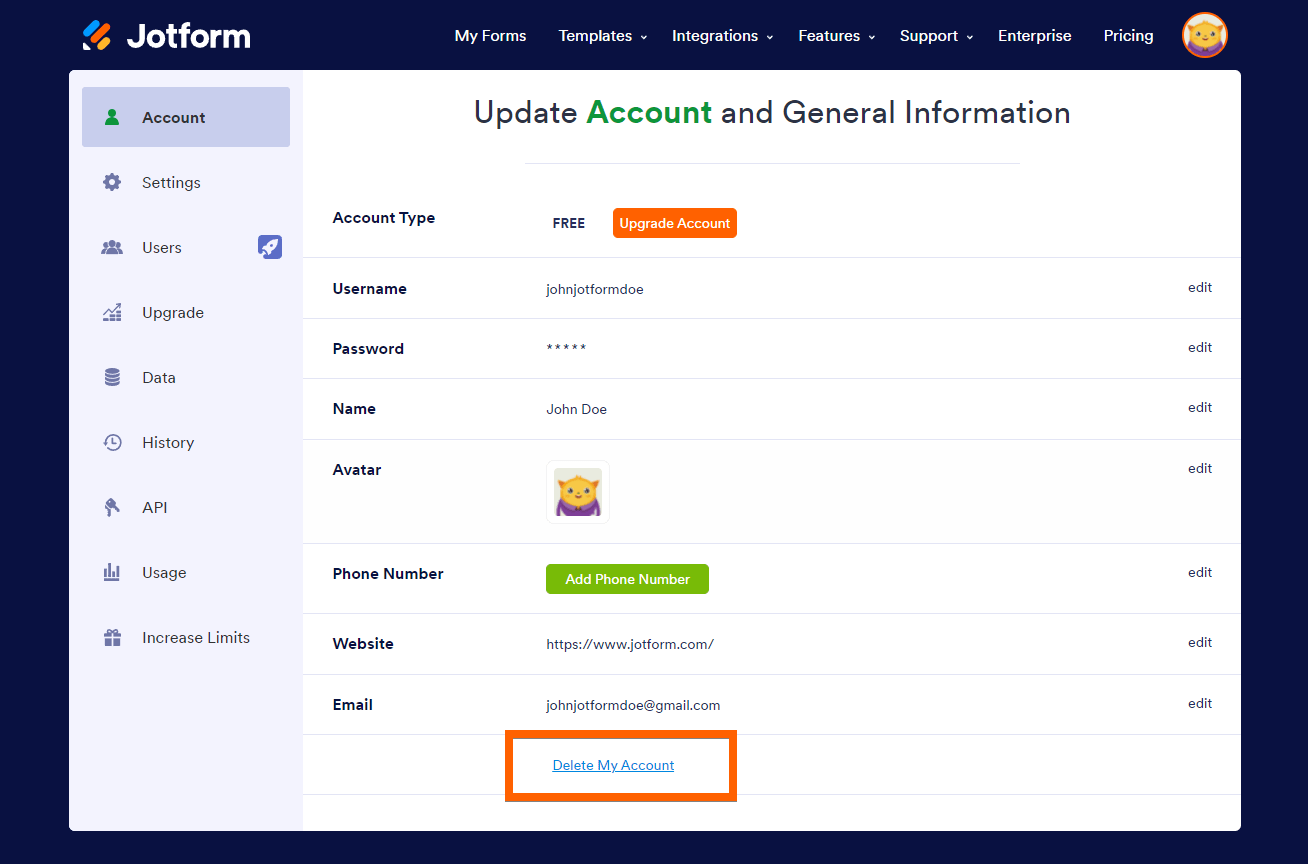Click the website URL https://www.jotform.com/
The image size is (1308, 864).
click(630, 644)
